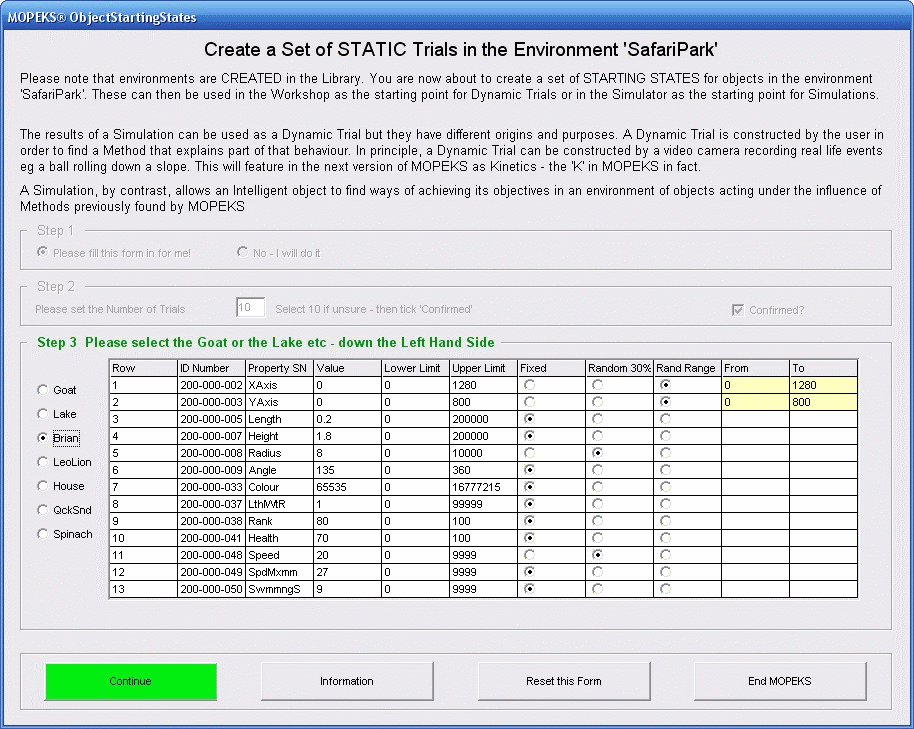The width and height of the screenshot is (914, 729).
Task: Choose the House object option
Action: pyautogui.click(x=43, y=486)
